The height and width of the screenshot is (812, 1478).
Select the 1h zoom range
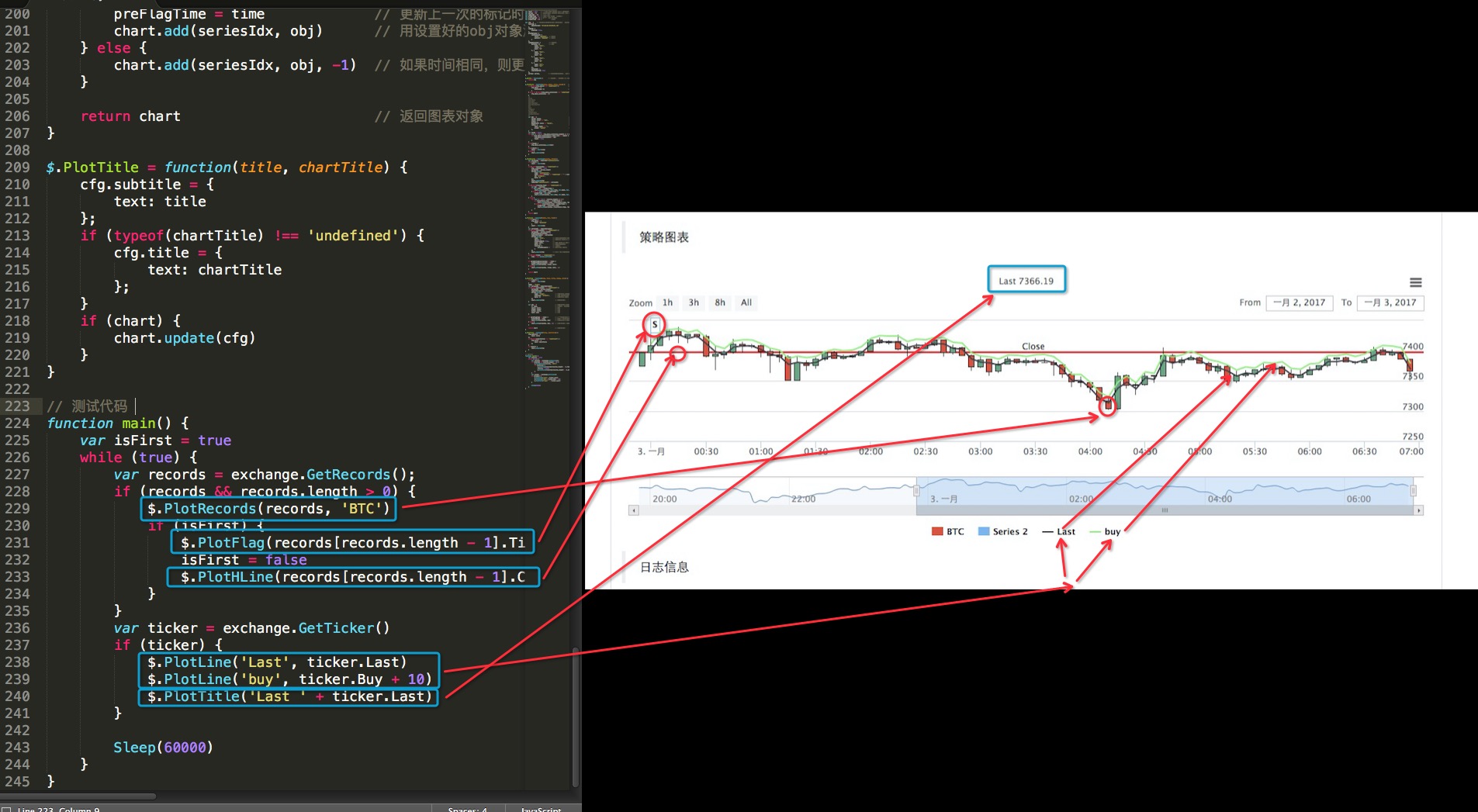[x=667, y=302]
